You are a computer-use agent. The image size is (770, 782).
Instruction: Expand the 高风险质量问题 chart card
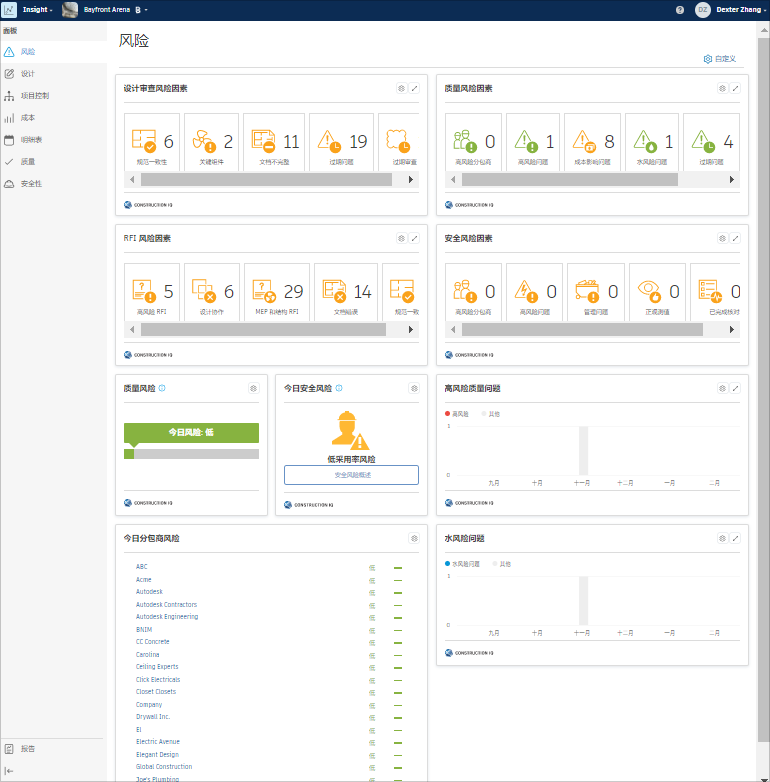pos(735,388)
